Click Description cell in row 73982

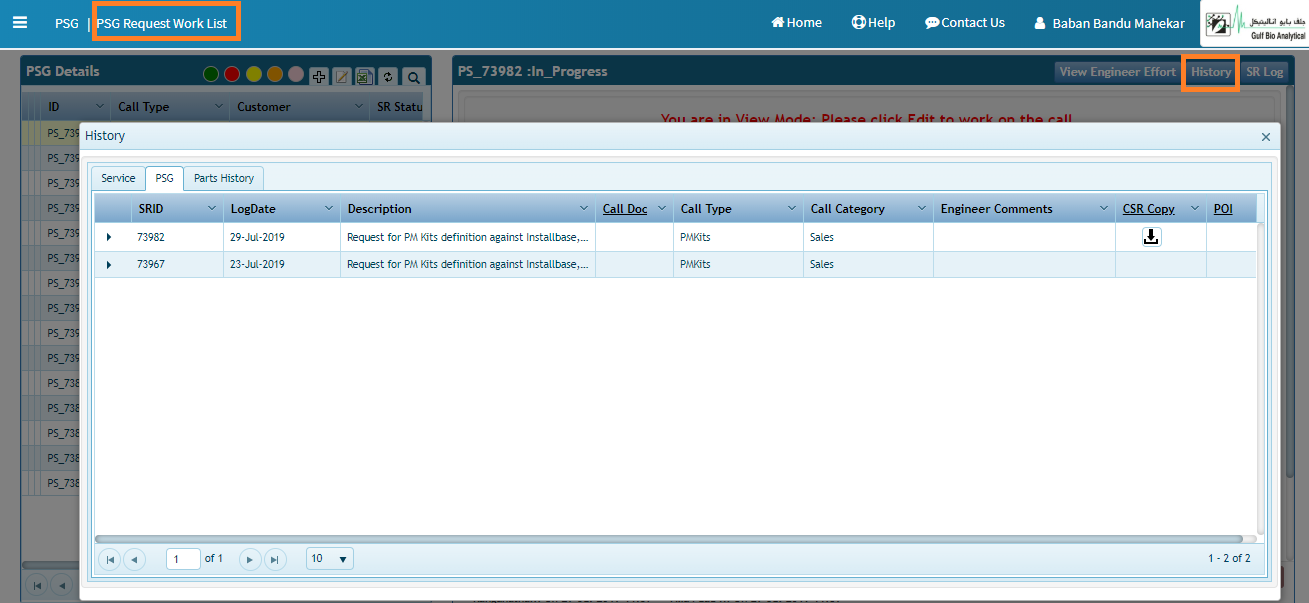(468, 237)
